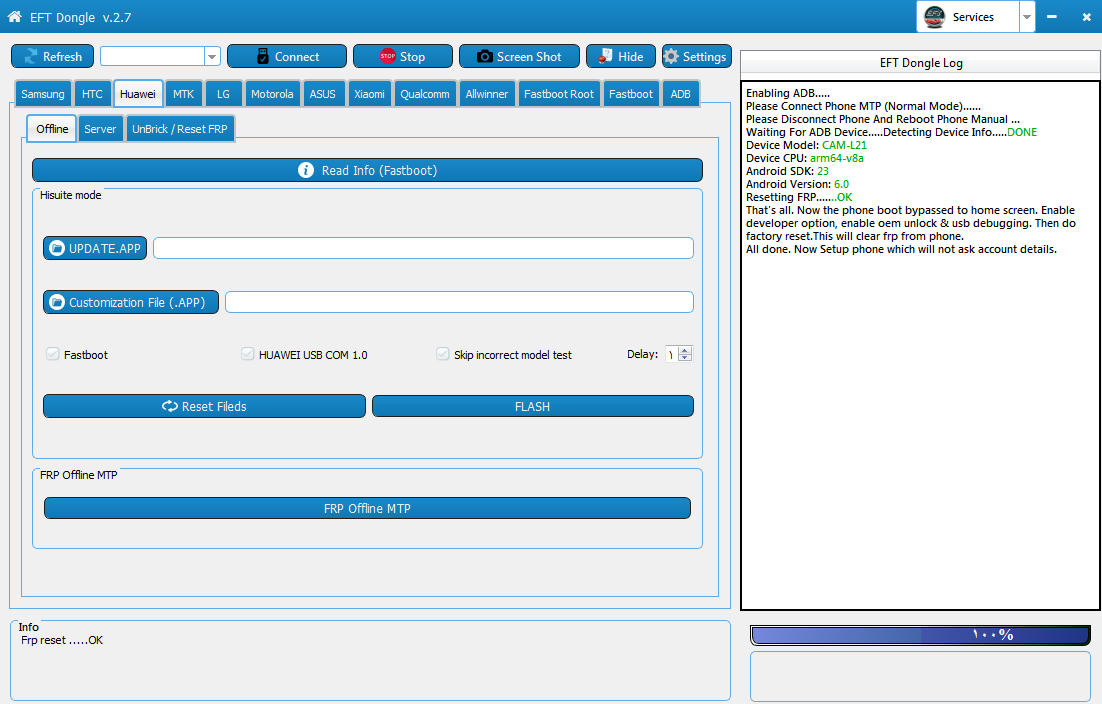The image size is (1102, 704).
Task: Click the folder icon on UPDATE.APP
Action: pos(57,248)
